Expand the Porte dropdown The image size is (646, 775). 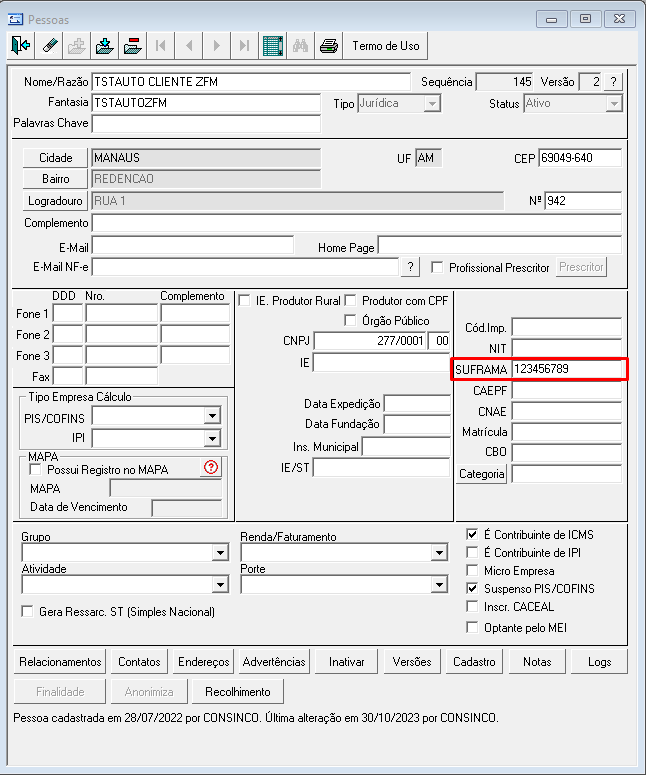click(x=439, y=585)
